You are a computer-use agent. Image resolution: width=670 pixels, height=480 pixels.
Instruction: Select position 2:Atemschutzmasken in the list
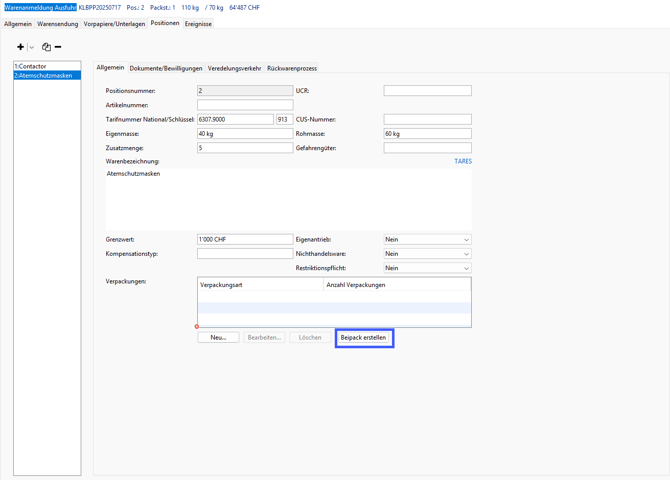pos(47,75)
